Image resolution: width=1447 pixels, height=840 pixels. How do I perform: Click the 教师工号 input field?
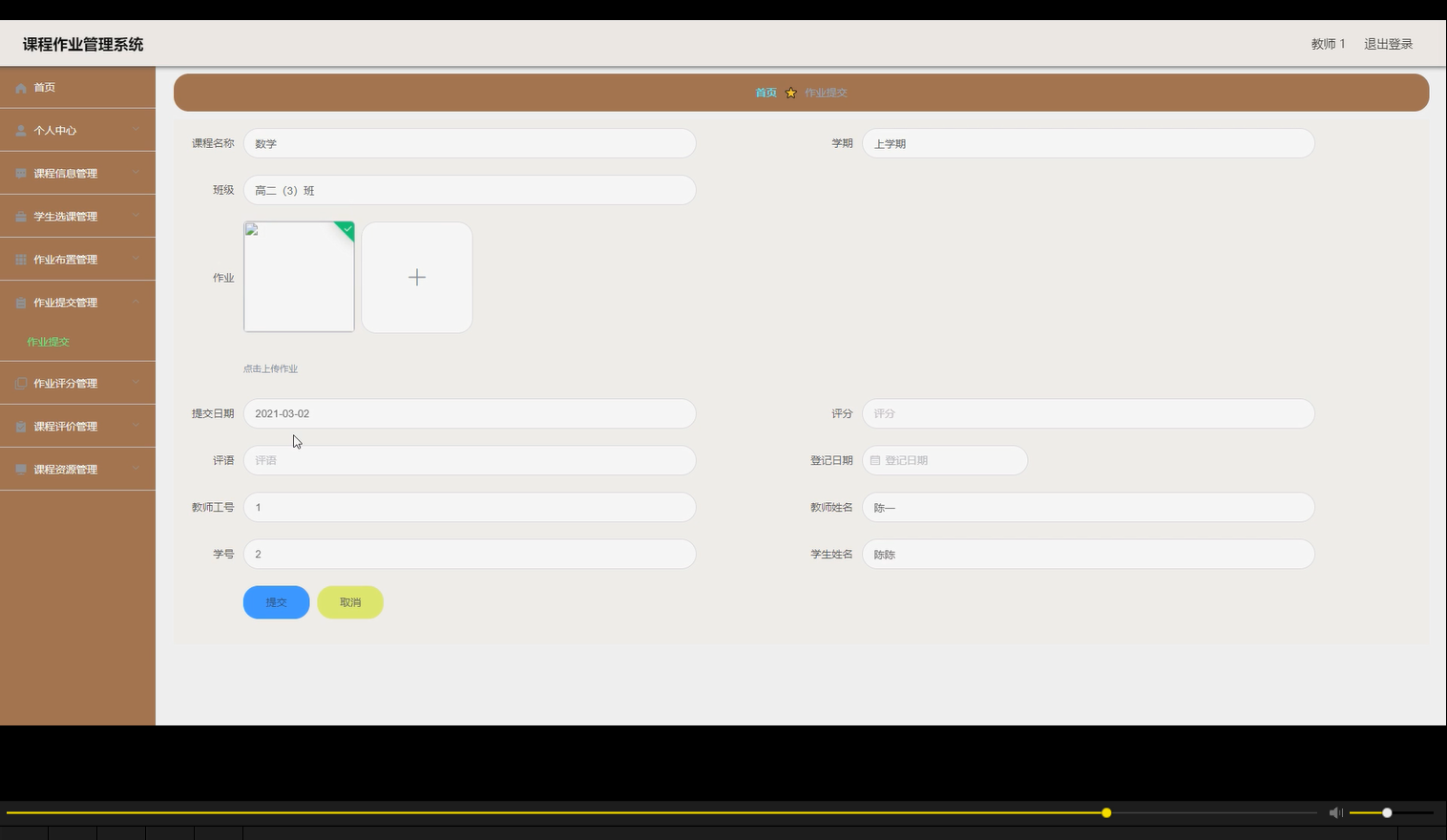point(470,507)
